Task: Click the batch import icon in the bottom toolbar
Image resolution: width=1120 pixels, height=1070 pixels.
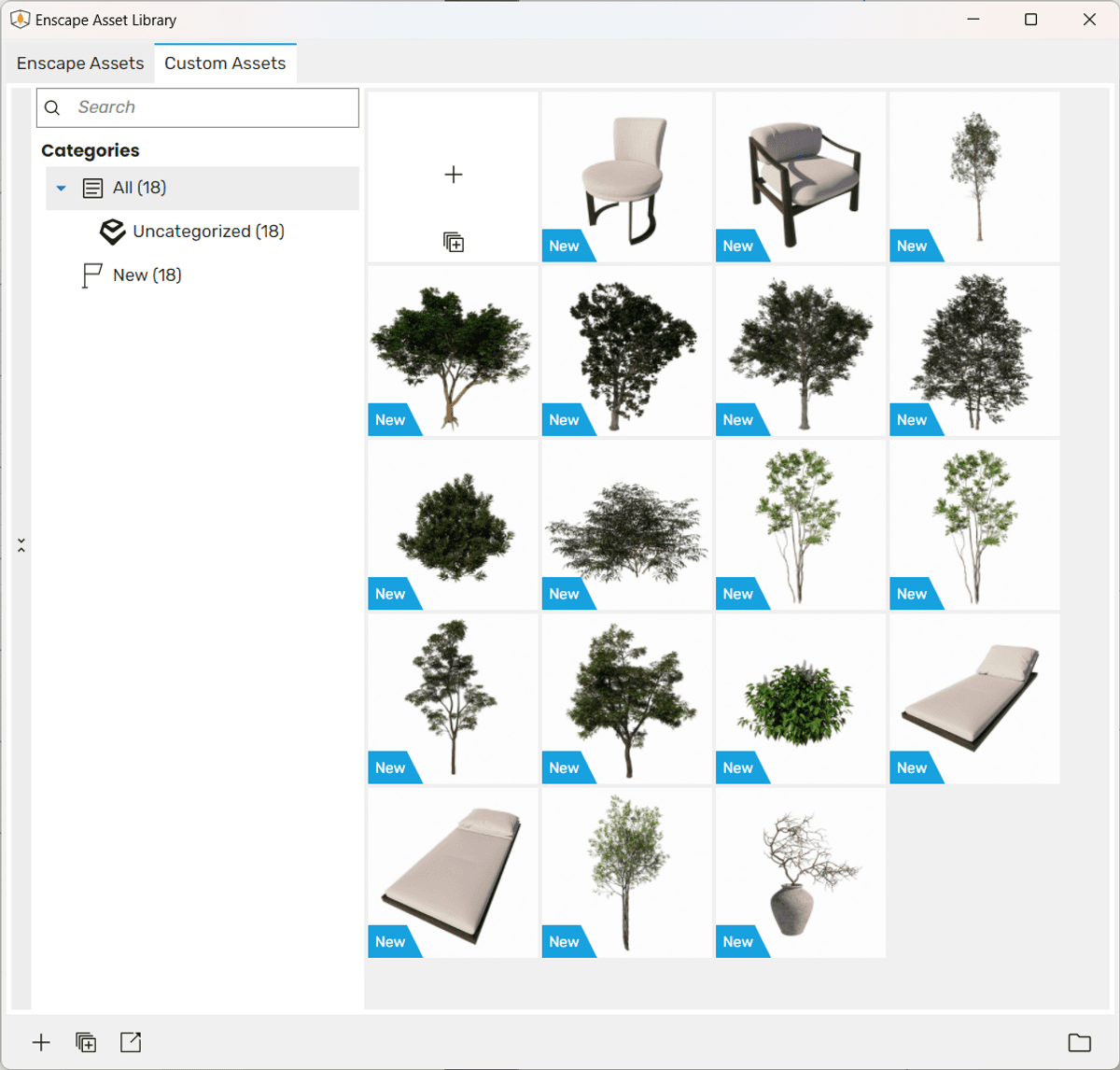Action: point(86,1042)
